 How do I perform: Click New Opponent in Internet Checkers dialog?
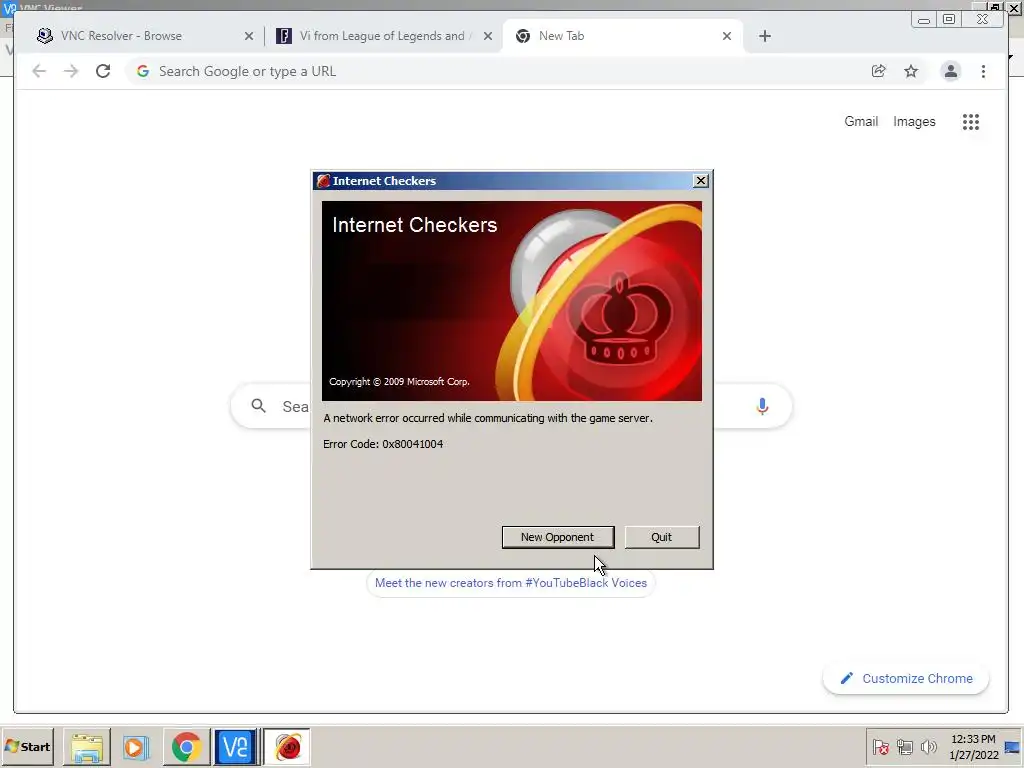(558, 537)
